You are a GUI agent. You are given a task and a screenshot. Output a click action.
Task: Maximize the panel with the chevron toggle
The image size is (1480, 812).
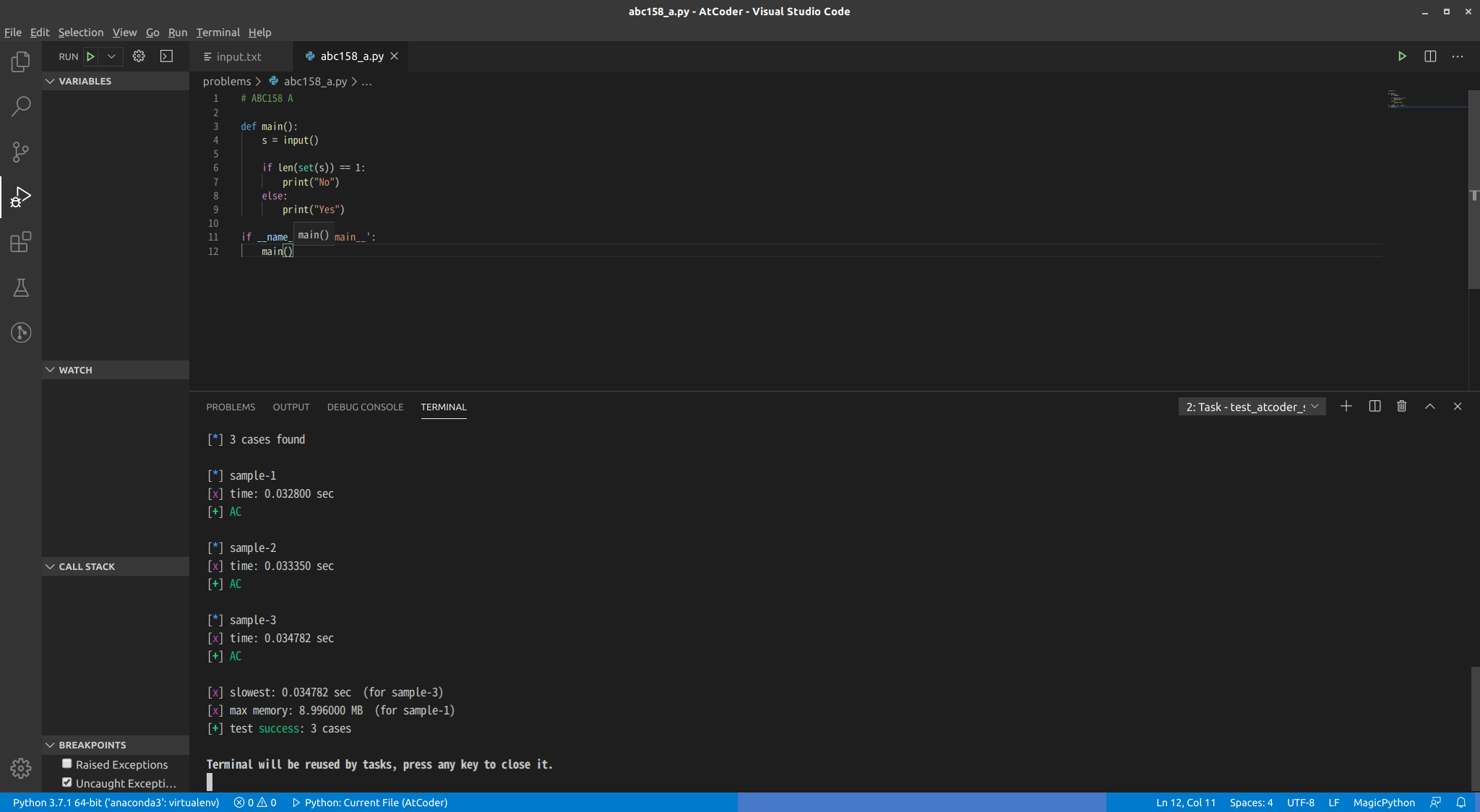coord(1429,406)
